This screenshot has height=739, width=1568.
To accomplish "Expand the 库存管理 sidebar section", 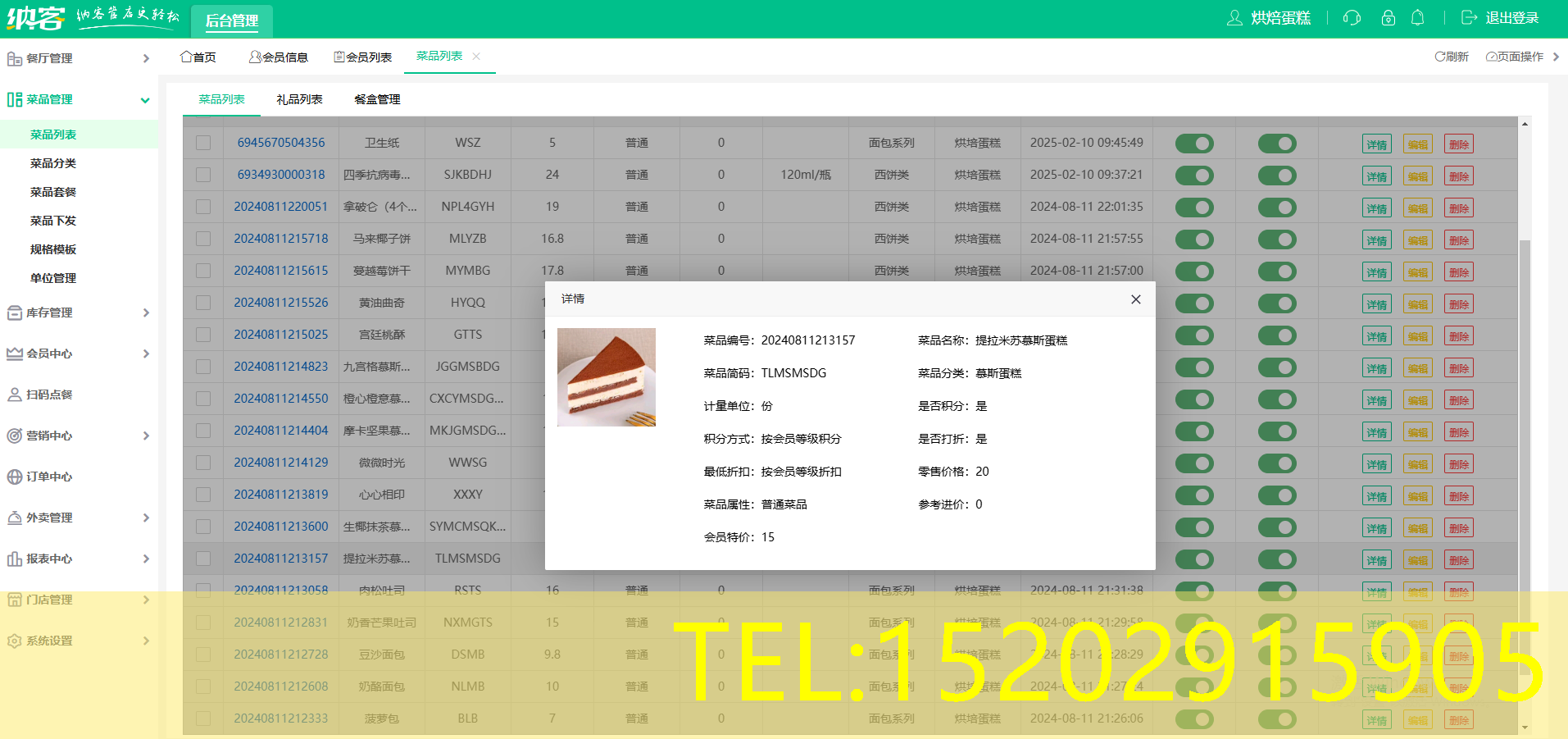I will click(51, 312).
